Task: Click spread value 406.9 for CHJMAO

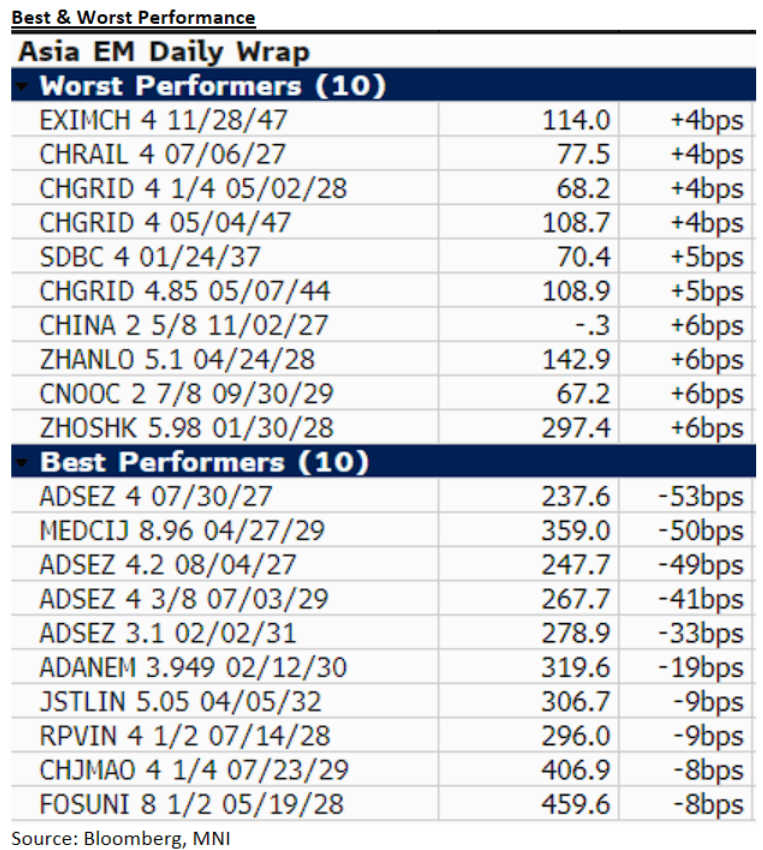Action: click(x=576, y=770)
